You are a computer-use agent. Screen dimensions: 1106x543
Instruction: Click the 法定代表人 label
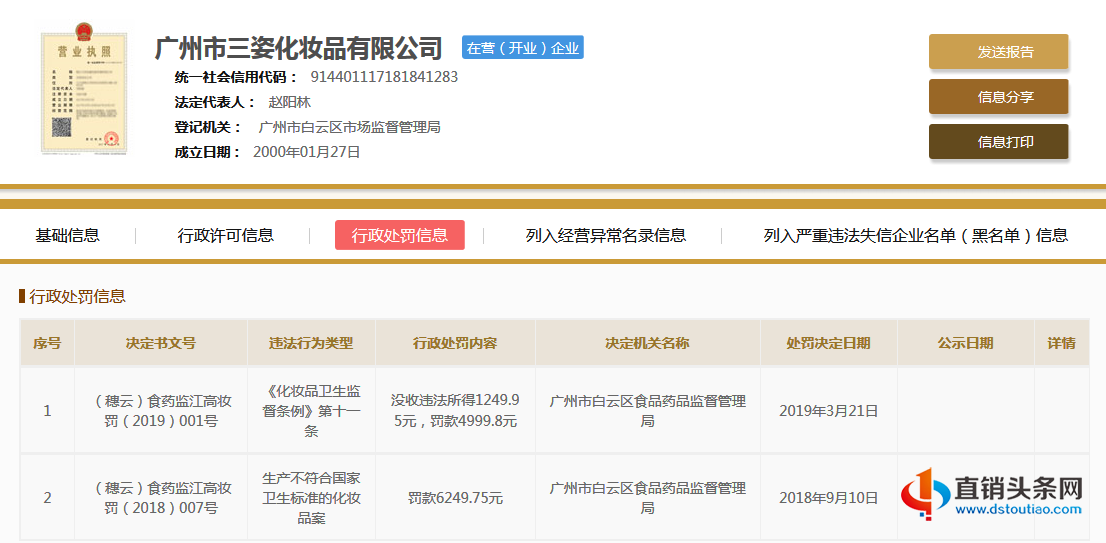tap(215, 102)
